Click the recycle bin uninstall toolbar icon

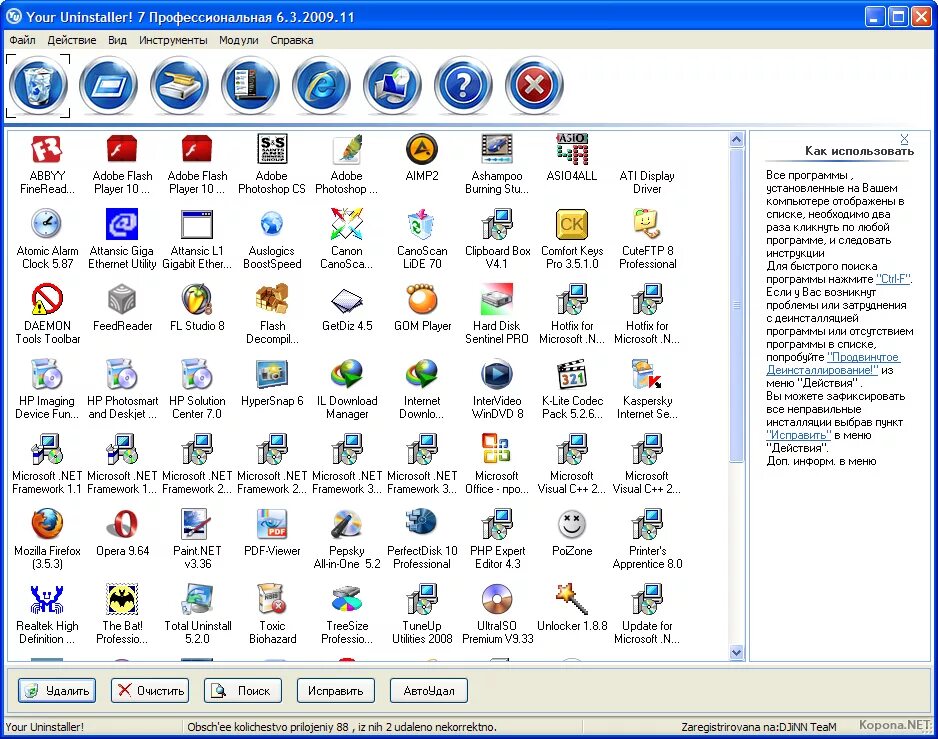(38, 86)
